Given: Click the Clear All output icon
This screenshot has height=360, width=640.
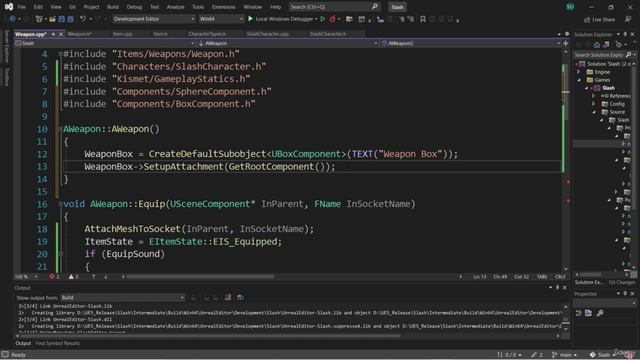Looking at the screenshot, I should pos(227,298).
